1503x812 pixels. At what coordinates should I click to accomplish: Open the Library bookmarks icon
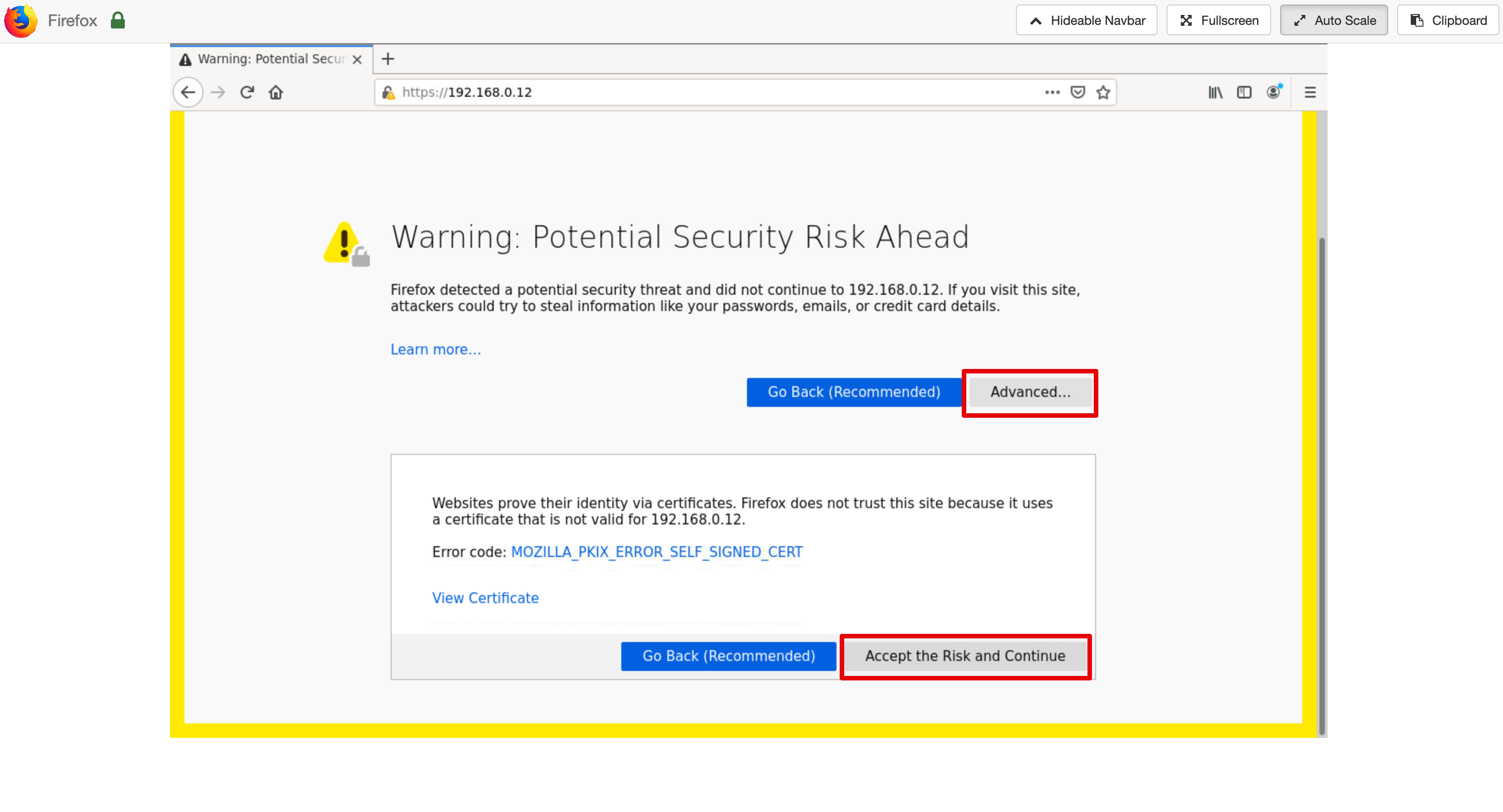[x=1215, y=92]
